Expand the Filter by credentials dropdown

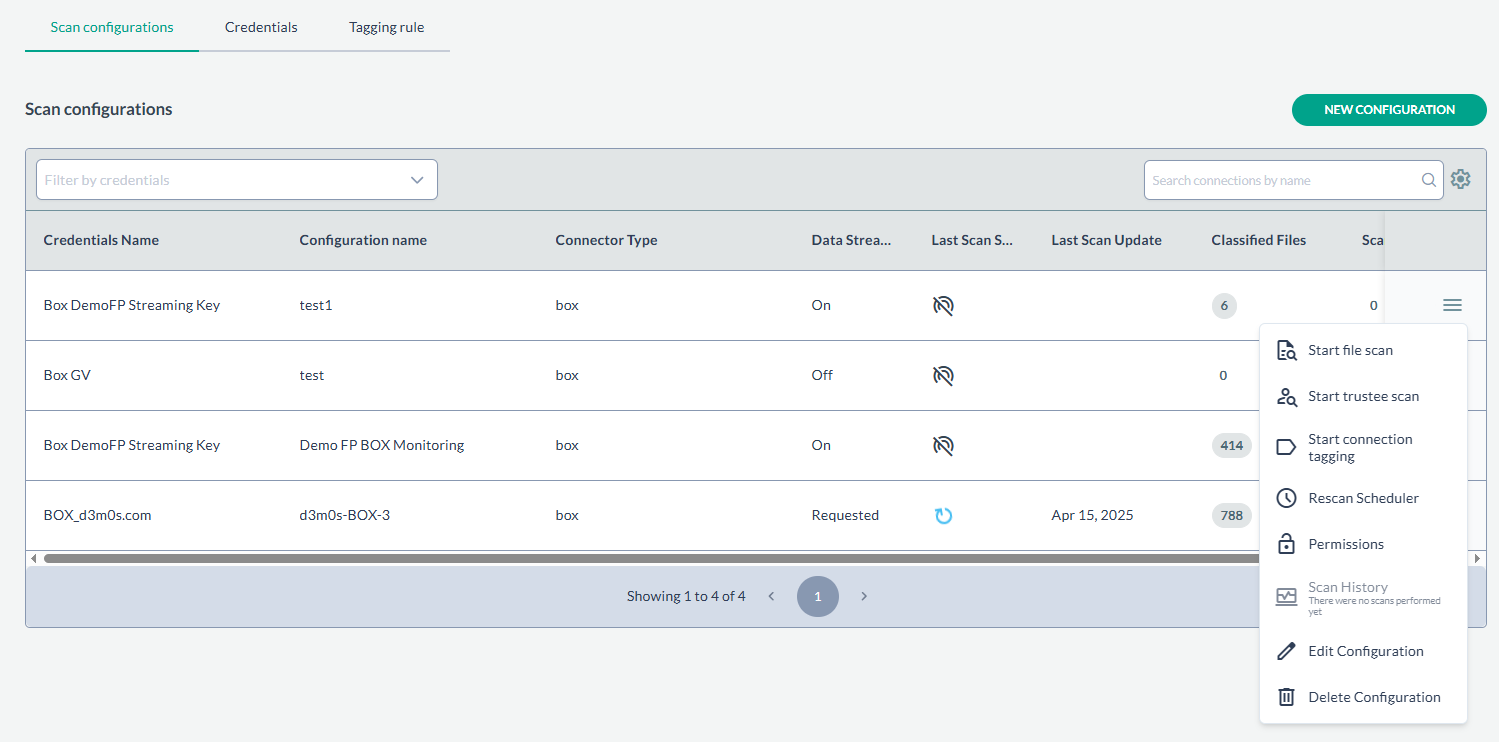(x=417, y=180)
